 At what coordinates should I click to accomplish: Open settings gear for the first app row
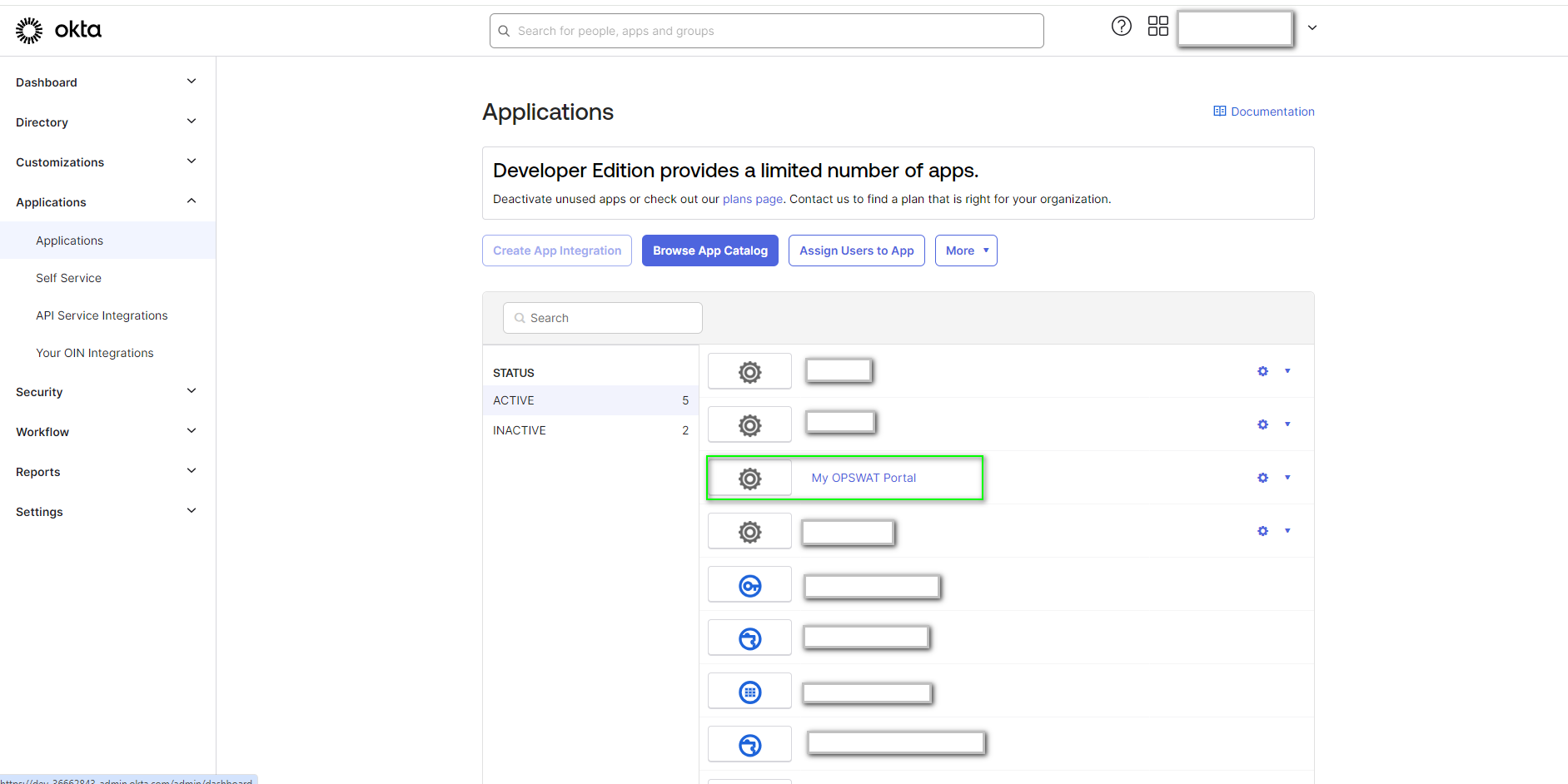[x=1263, y=371]
